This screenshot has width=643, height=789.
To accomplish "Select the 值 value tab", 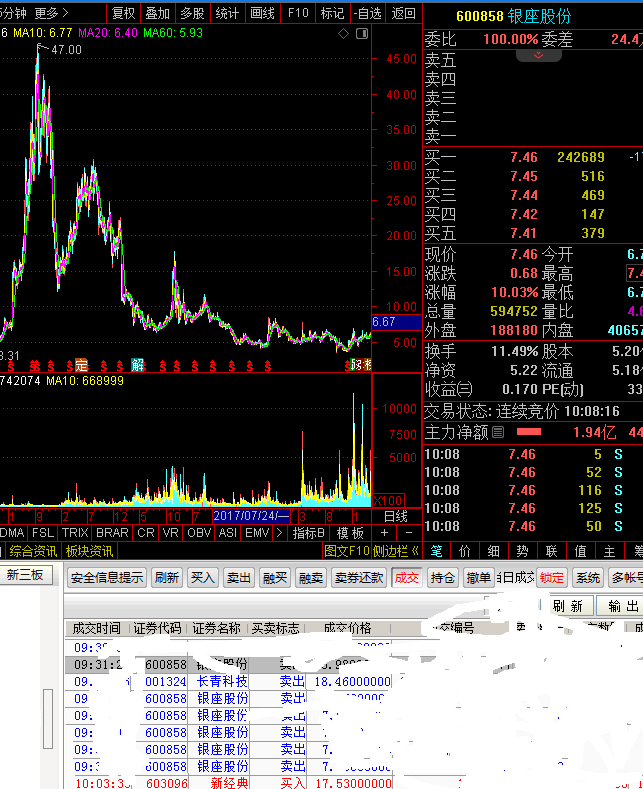I will [580, 551].
